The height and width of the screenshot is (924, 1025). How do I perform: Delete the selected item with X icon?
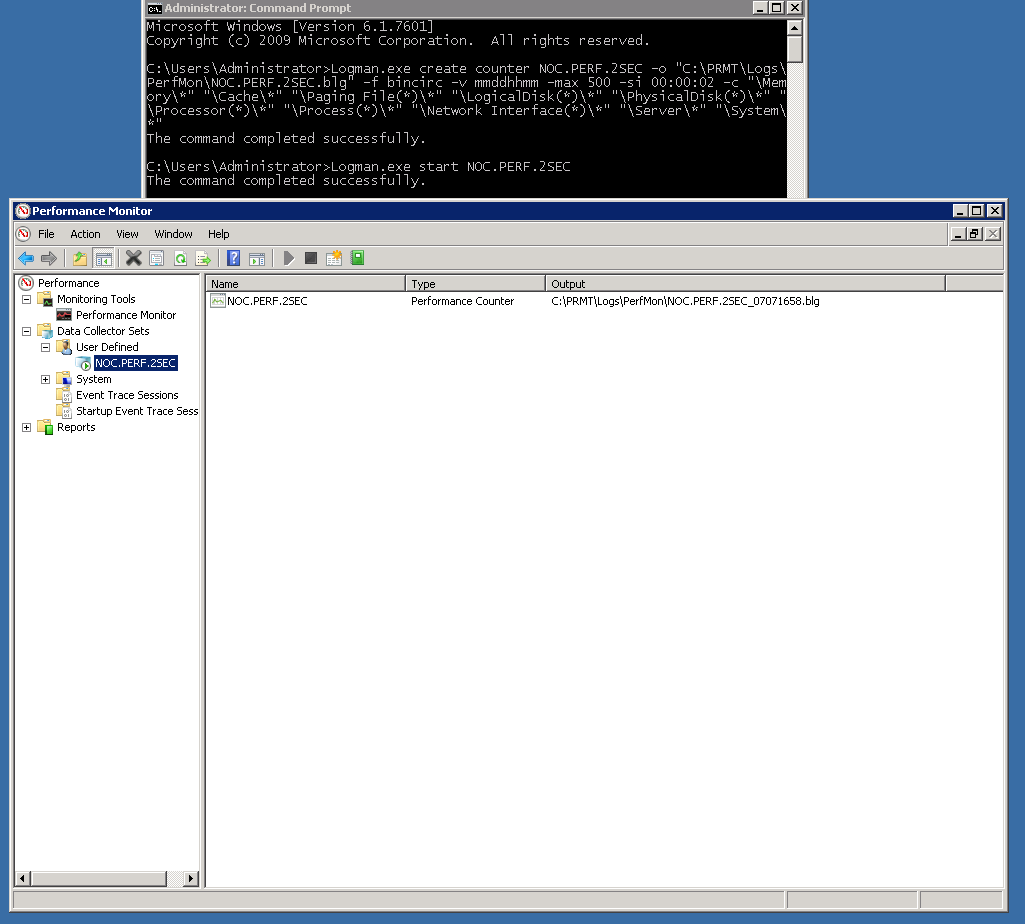click(x=133, y=258)
